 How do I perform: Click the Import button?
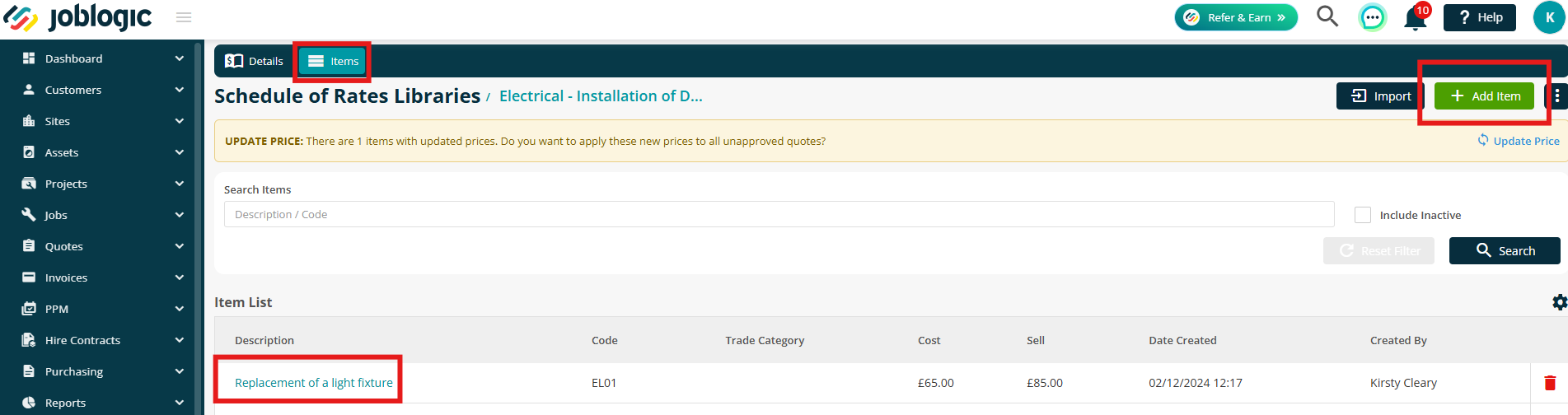[x=1381, y=96]
